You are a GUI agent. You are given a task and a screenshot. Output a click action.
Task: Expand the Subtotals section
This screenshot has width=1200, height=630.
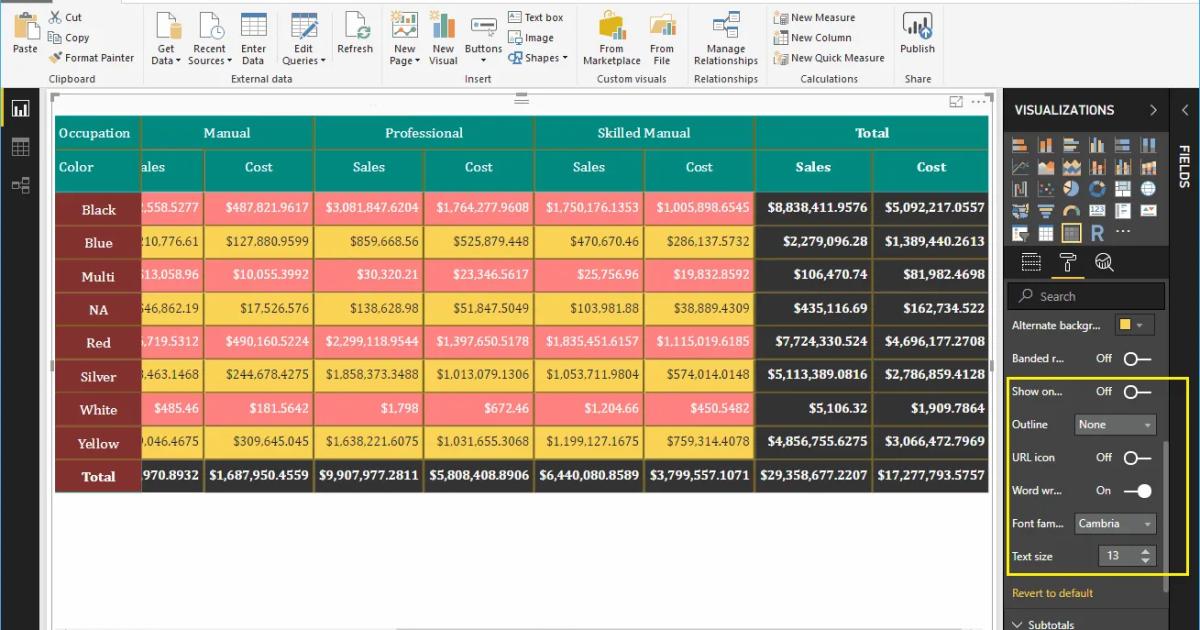pyautogui.click(x=1048, y=622)
